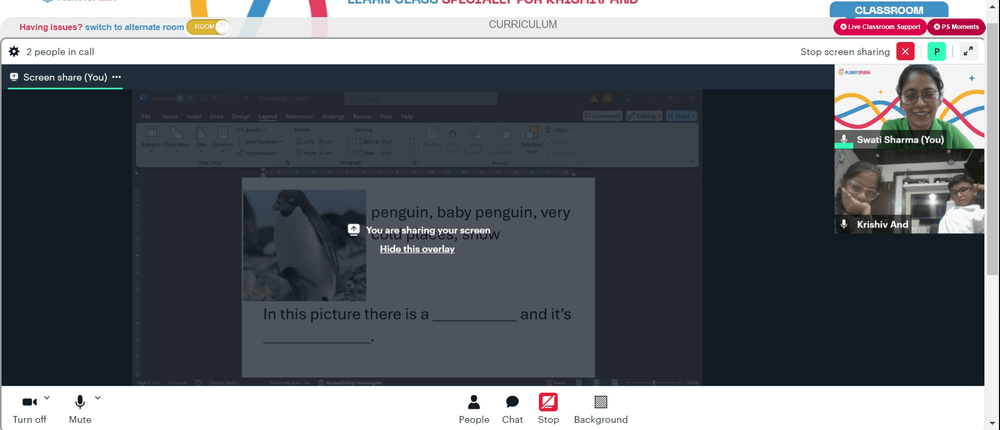Viewport: 1000px width, 430px height.
Task: Click the Word search box
Action: [x=421, y=98]
